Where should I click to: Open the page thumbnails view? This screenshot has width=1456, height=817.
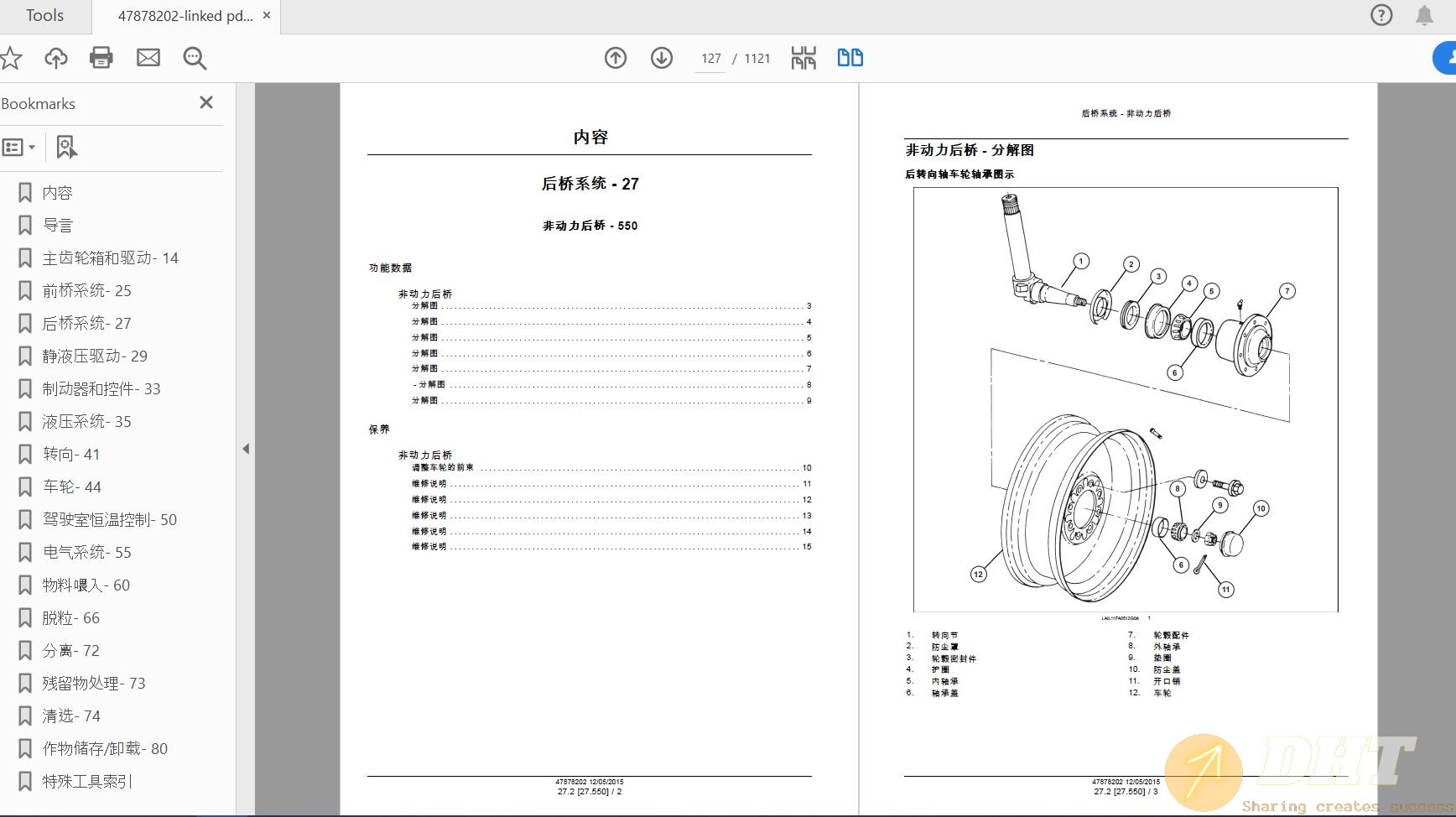coord(802,58)
